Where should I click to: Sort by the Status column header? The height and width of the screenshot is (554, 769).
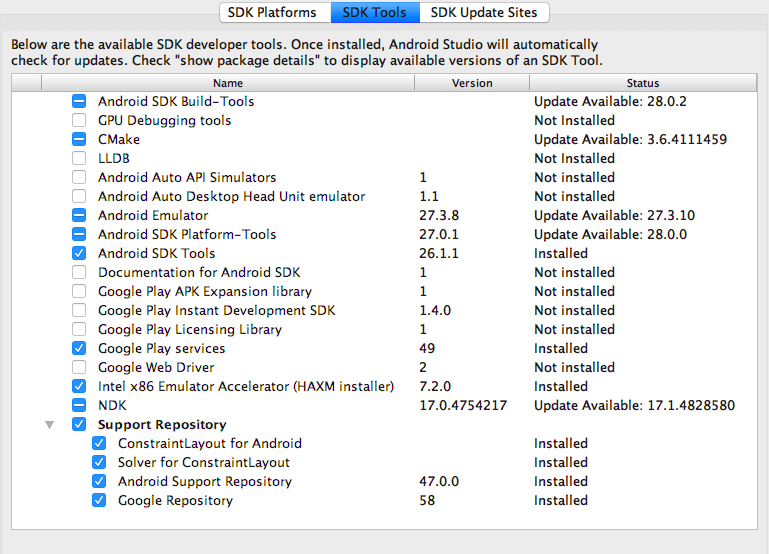click(x=643, y=83)
